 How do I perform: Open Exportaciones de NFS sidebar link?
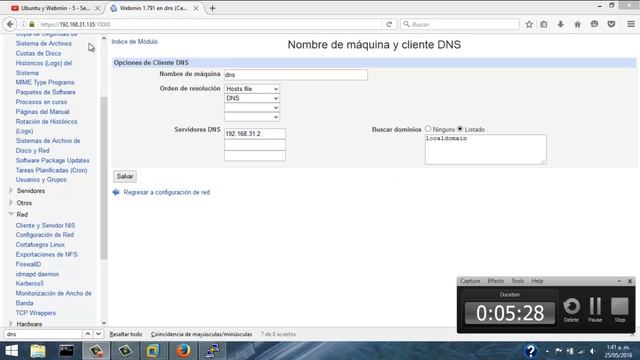pos(46,254)
